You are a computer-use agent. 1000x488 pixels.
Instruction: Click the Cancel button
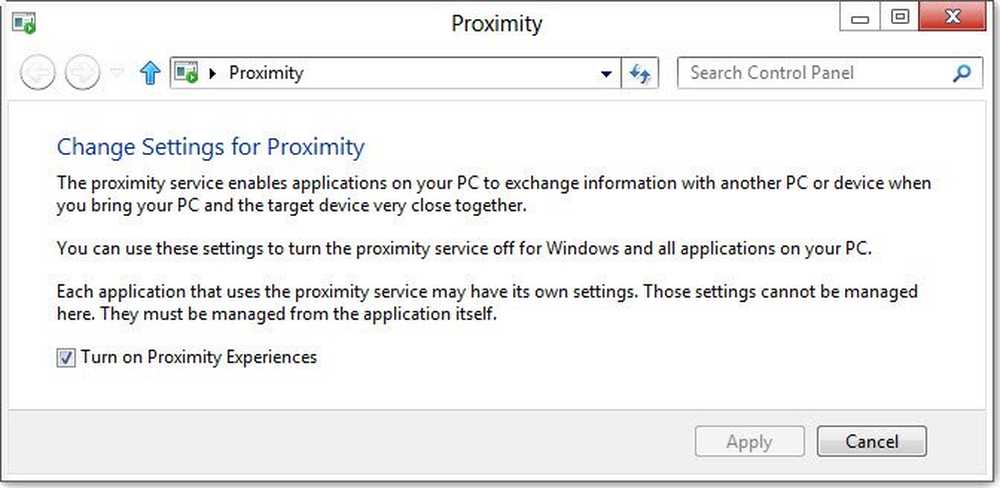pos(871,441)
